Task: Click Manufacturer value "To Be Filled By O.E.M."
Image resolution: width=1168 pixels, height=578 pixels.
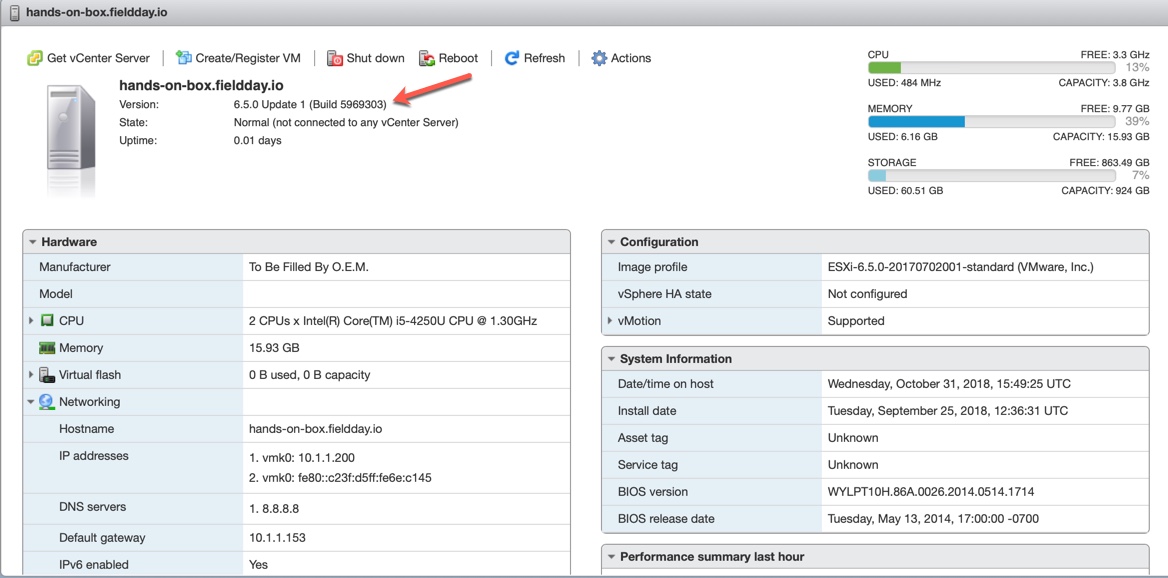Action: point(310,267)
